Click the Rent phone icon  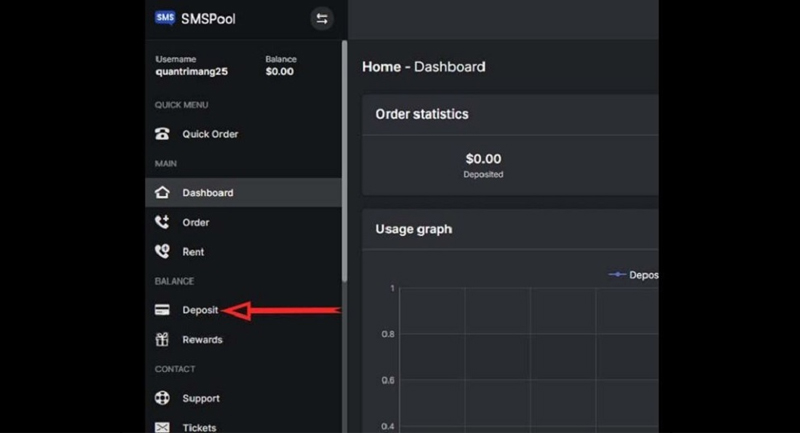[x=162, y=252]
